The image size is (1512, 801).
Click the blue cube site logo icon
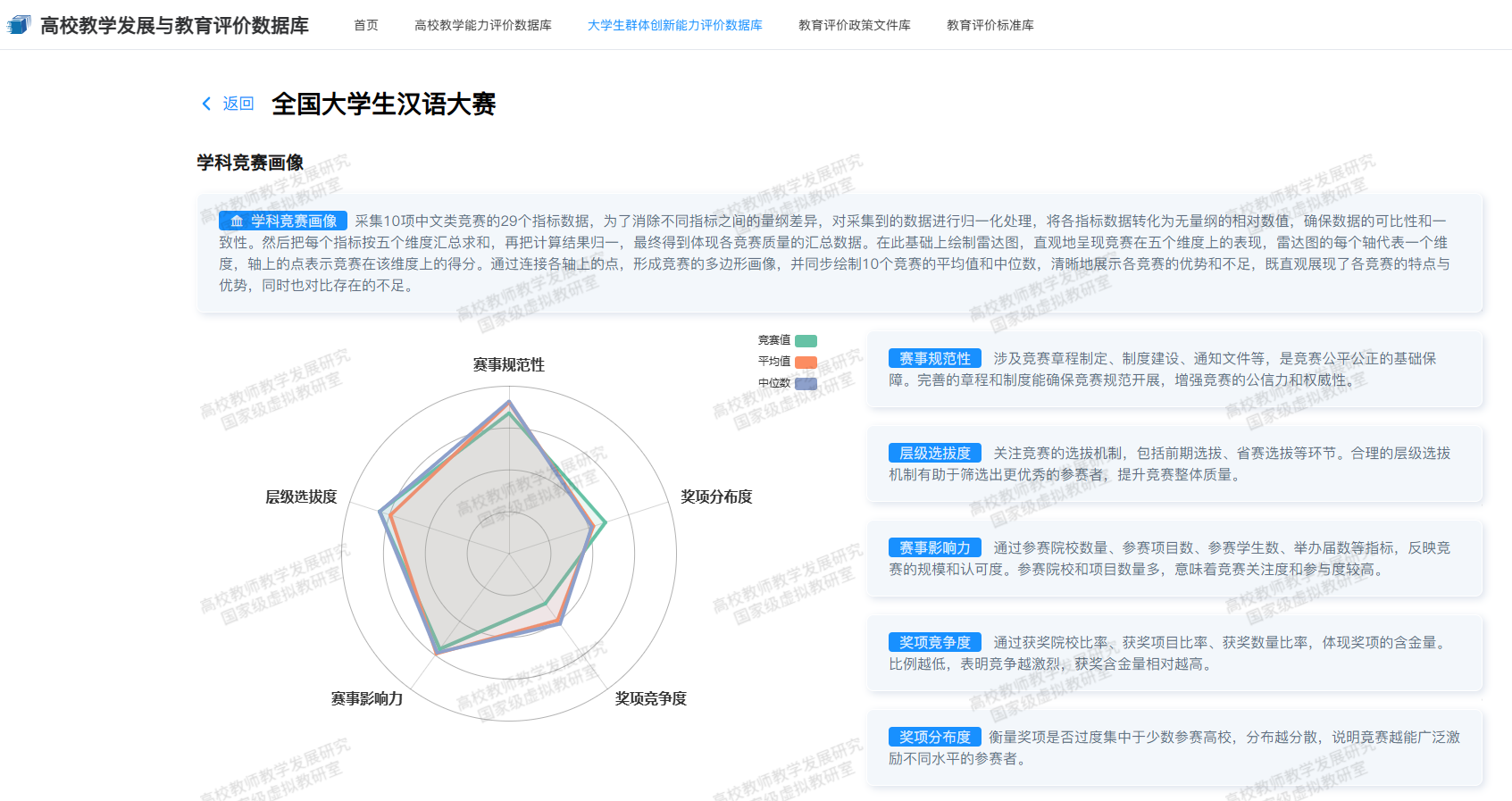tap(19, 25)
